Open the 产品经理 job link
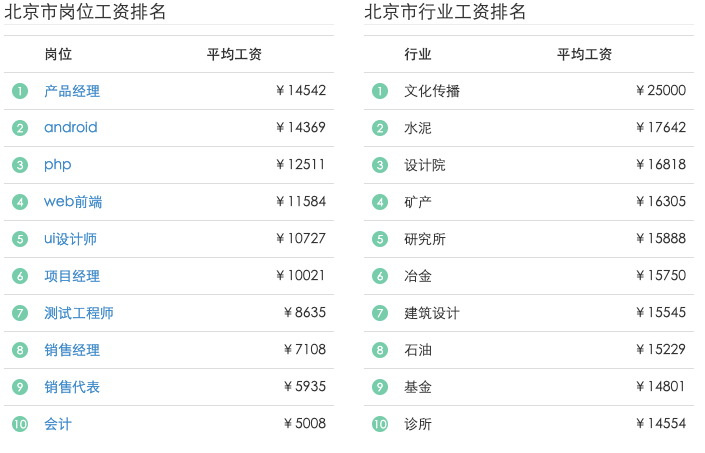Screen dimensions: 705x453 coord(72,91)
